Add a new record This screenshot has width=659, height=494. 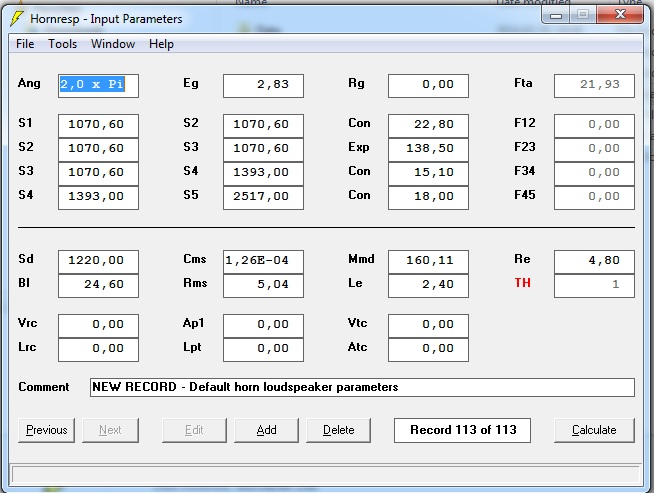(x=266, y=430)
